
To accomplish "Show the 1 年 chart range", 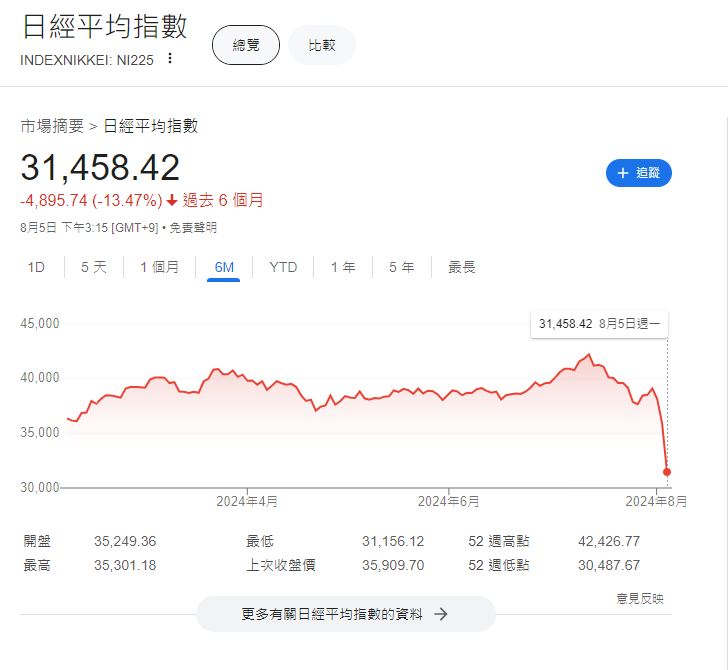I will point(343,267).
